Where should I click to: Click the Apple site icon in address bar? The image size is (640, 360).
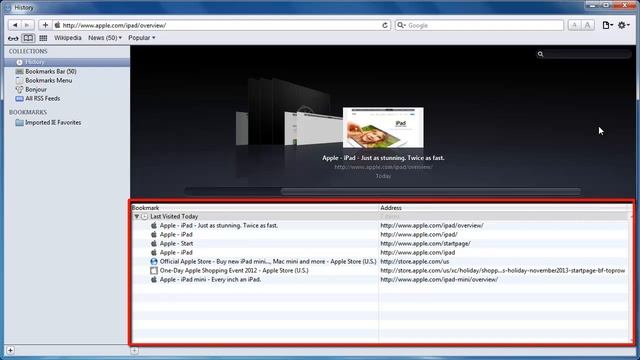point(58,25)
